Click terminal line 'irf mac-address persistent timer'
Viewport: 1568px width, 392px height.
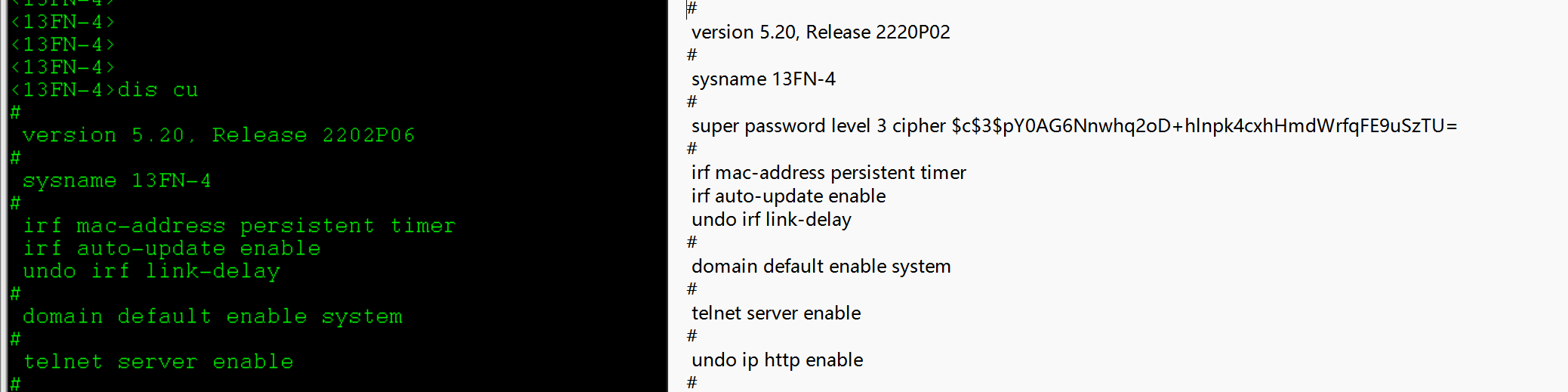[x=239, y=226]
